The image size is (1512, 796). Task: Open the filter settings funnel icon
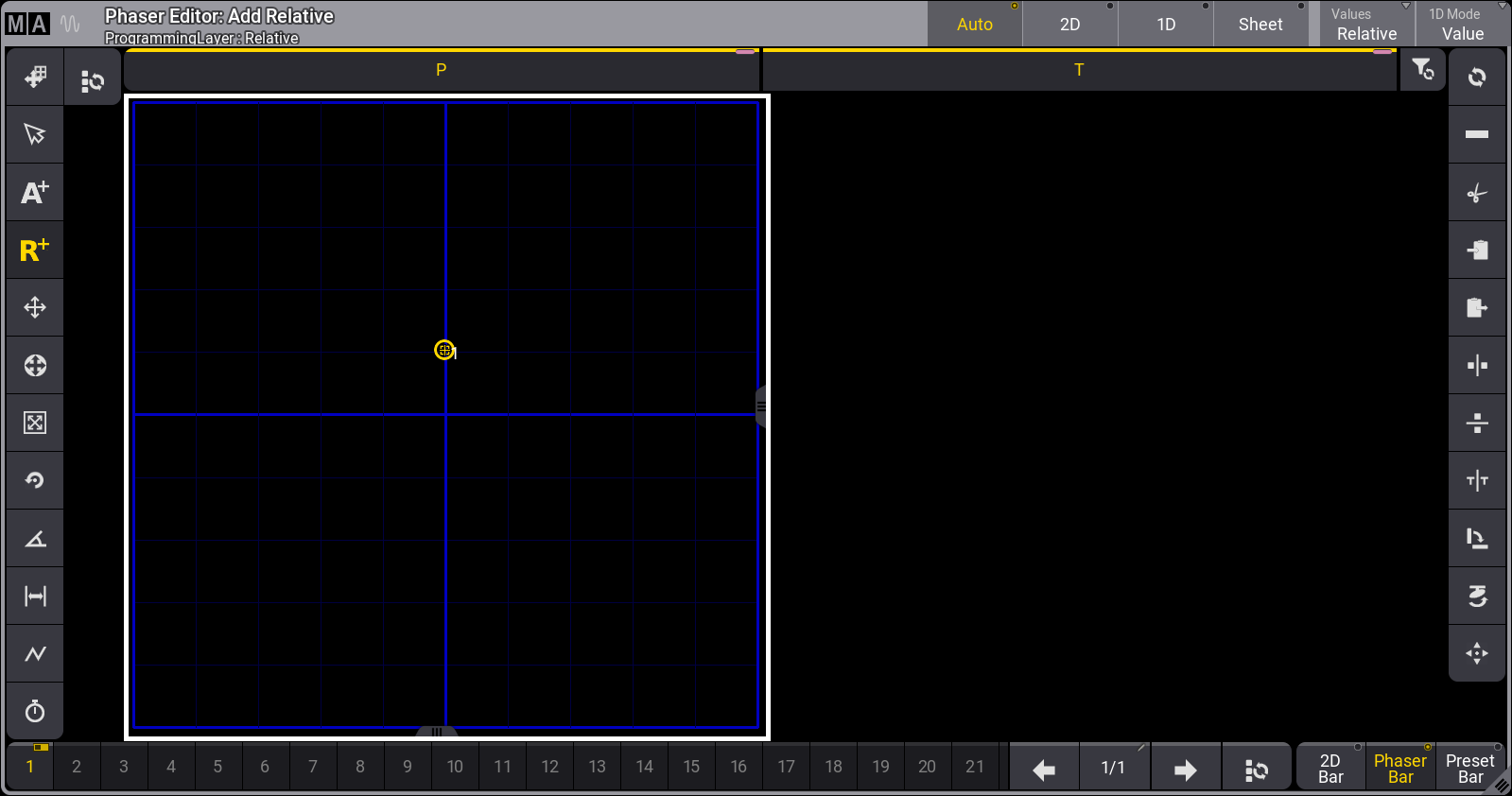click(x=1422, y=70)
